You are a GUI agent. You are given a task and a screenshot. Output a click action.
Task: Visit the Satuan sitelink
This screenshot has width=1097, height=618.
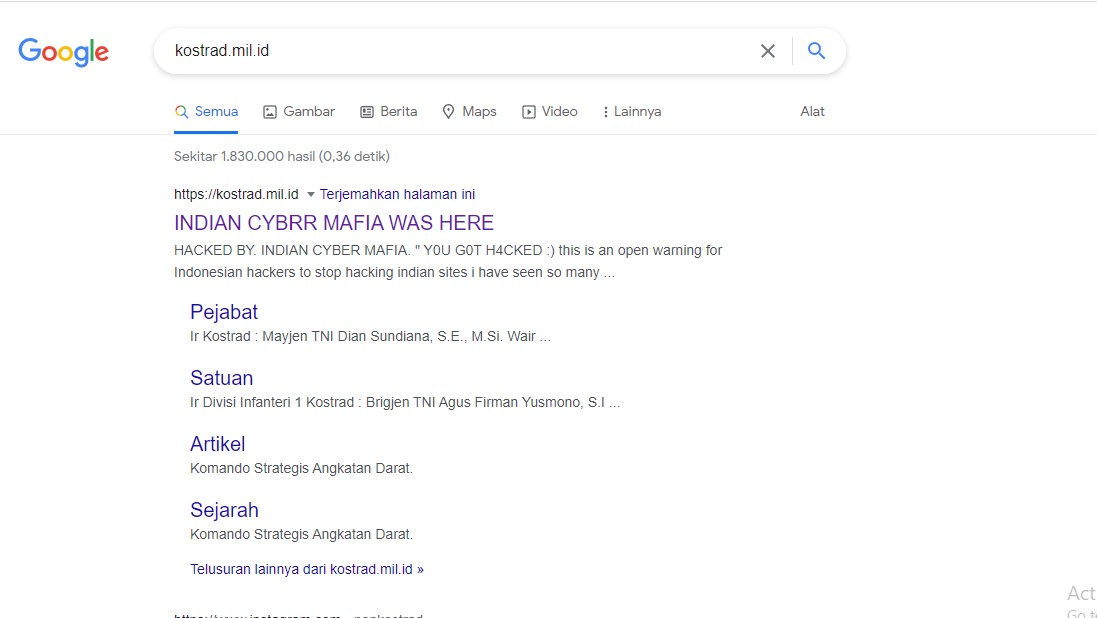point(221,378)
